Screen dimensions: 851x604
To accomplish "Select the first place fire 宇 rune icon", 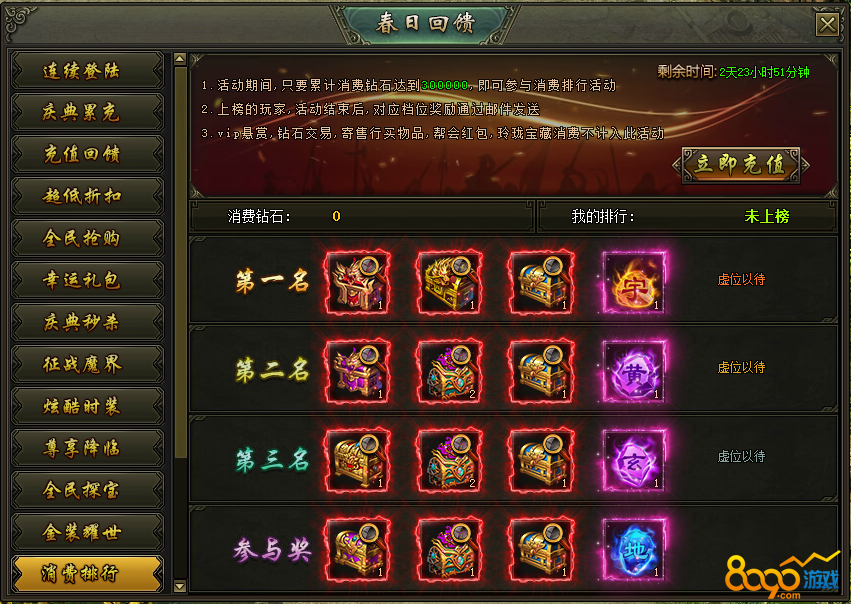I will [634, 282].
